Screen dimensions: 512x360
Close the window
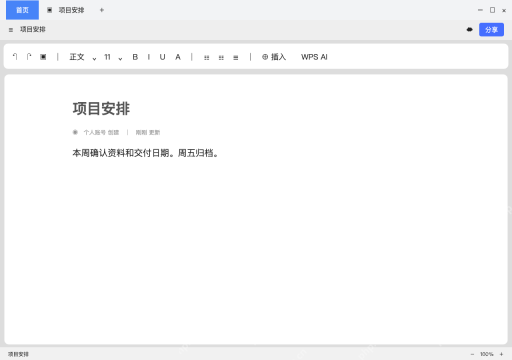point(504,10)
